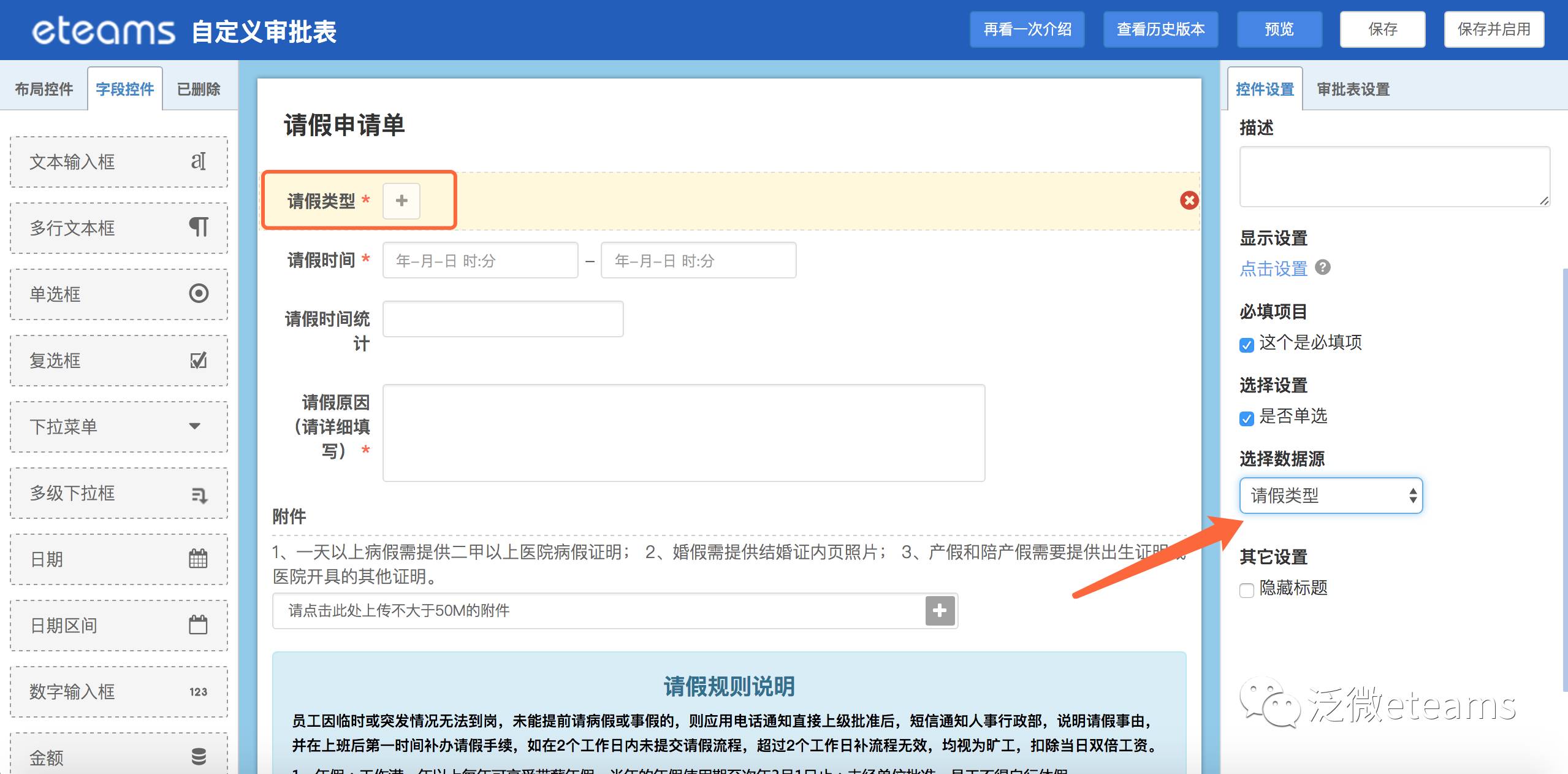
Task: Click the plus icon next to 请假类型
Action: pos(402,201)
